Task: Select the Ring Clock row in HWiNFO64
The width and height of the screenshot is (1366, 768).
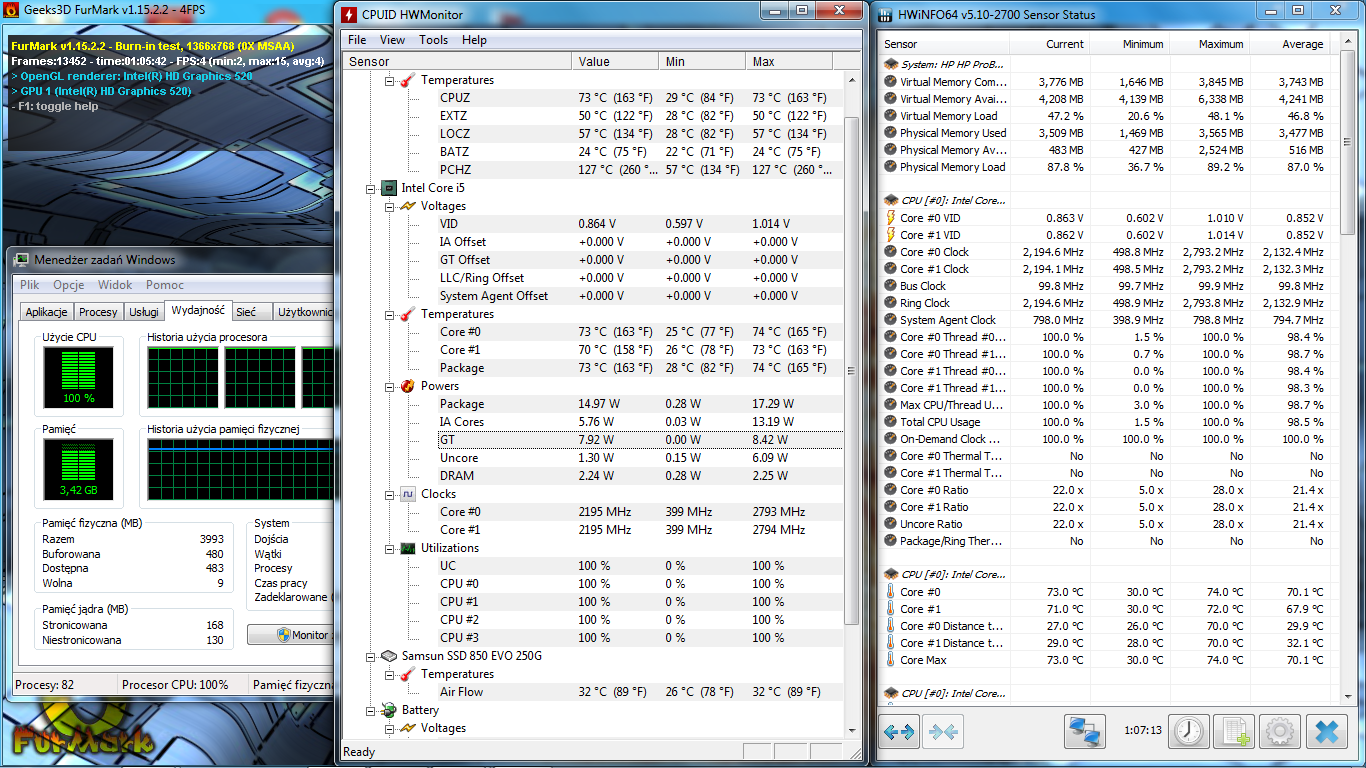Action: pyautogui.click(x=1106, y=303)
